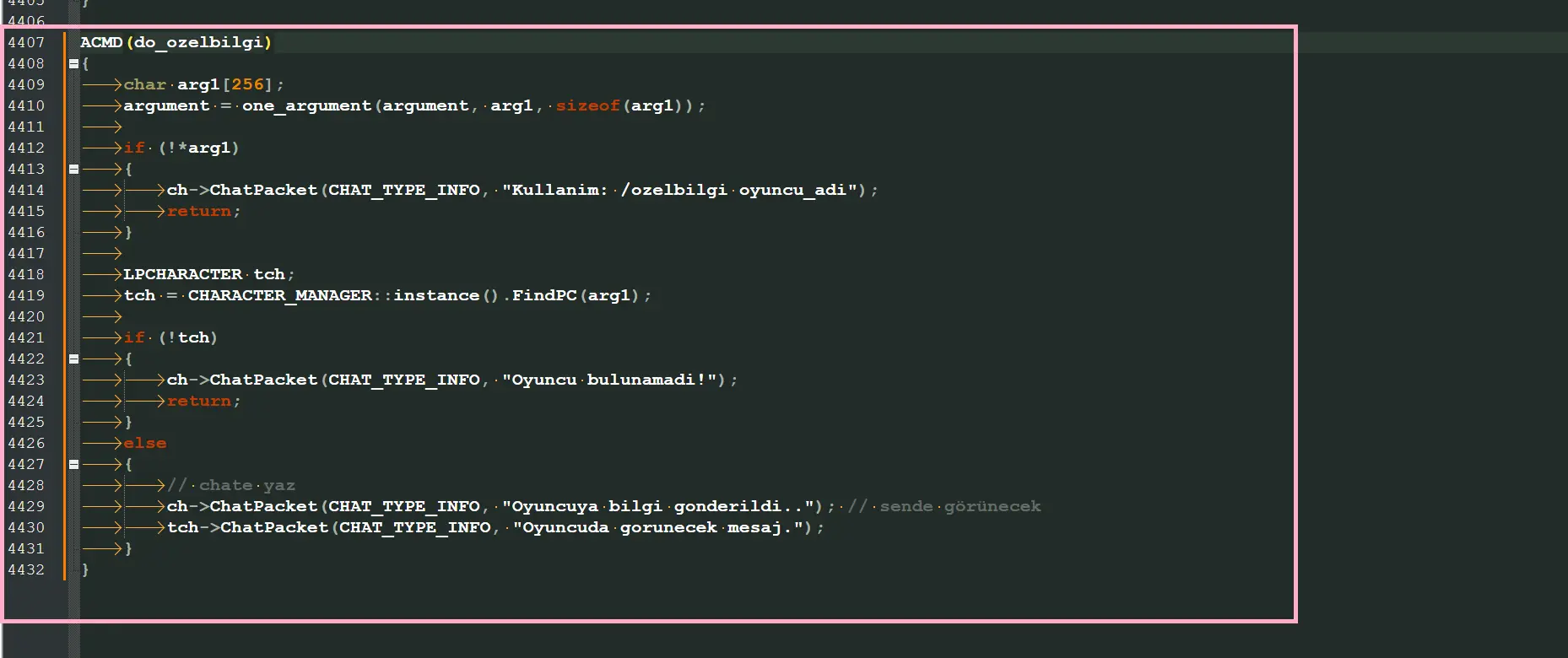The height and width of the screenshot is (658, 1568).
Task: Click the "Oyuncu bulunamadi!" string
Action: coord(609,380)
